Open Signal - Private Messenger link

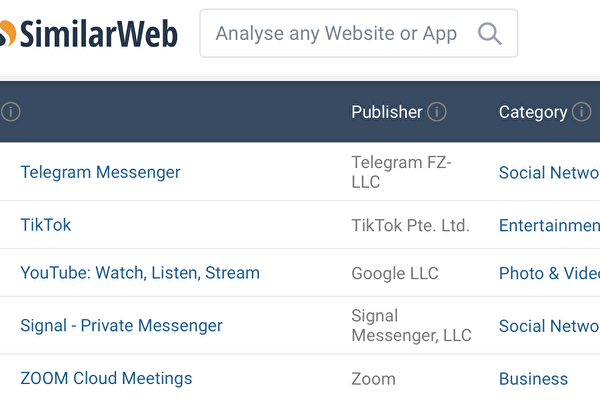tap(121, 326)
